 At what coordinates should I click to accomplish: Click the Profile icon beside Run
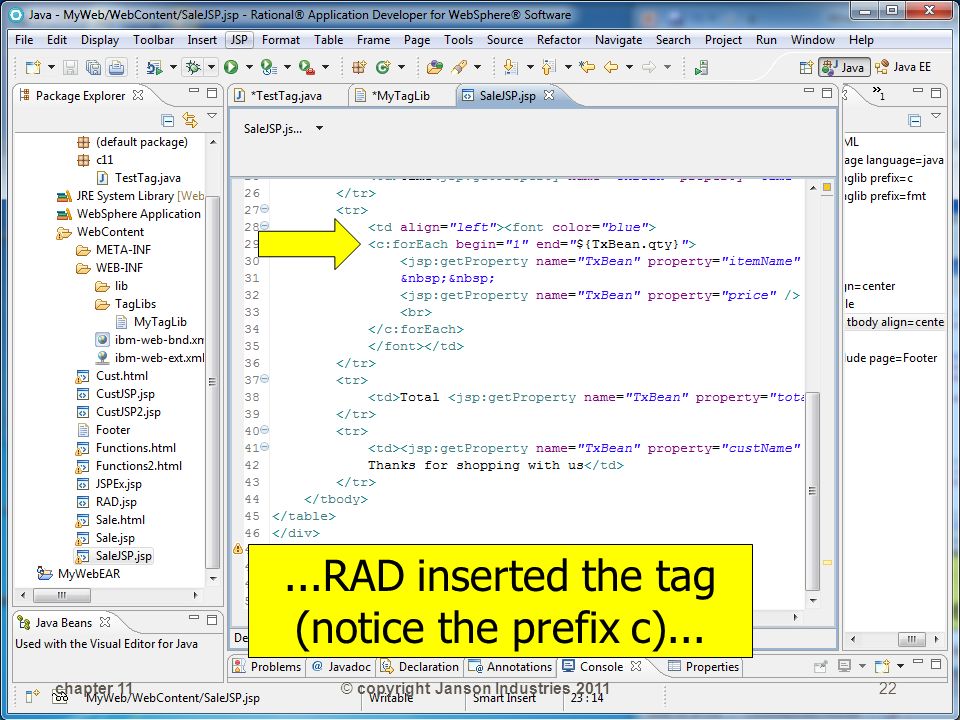(x=269, y=67)
